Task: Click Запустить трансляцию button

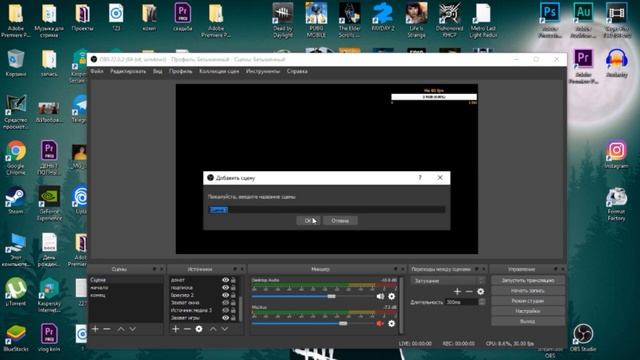Action: pos(528,280)
